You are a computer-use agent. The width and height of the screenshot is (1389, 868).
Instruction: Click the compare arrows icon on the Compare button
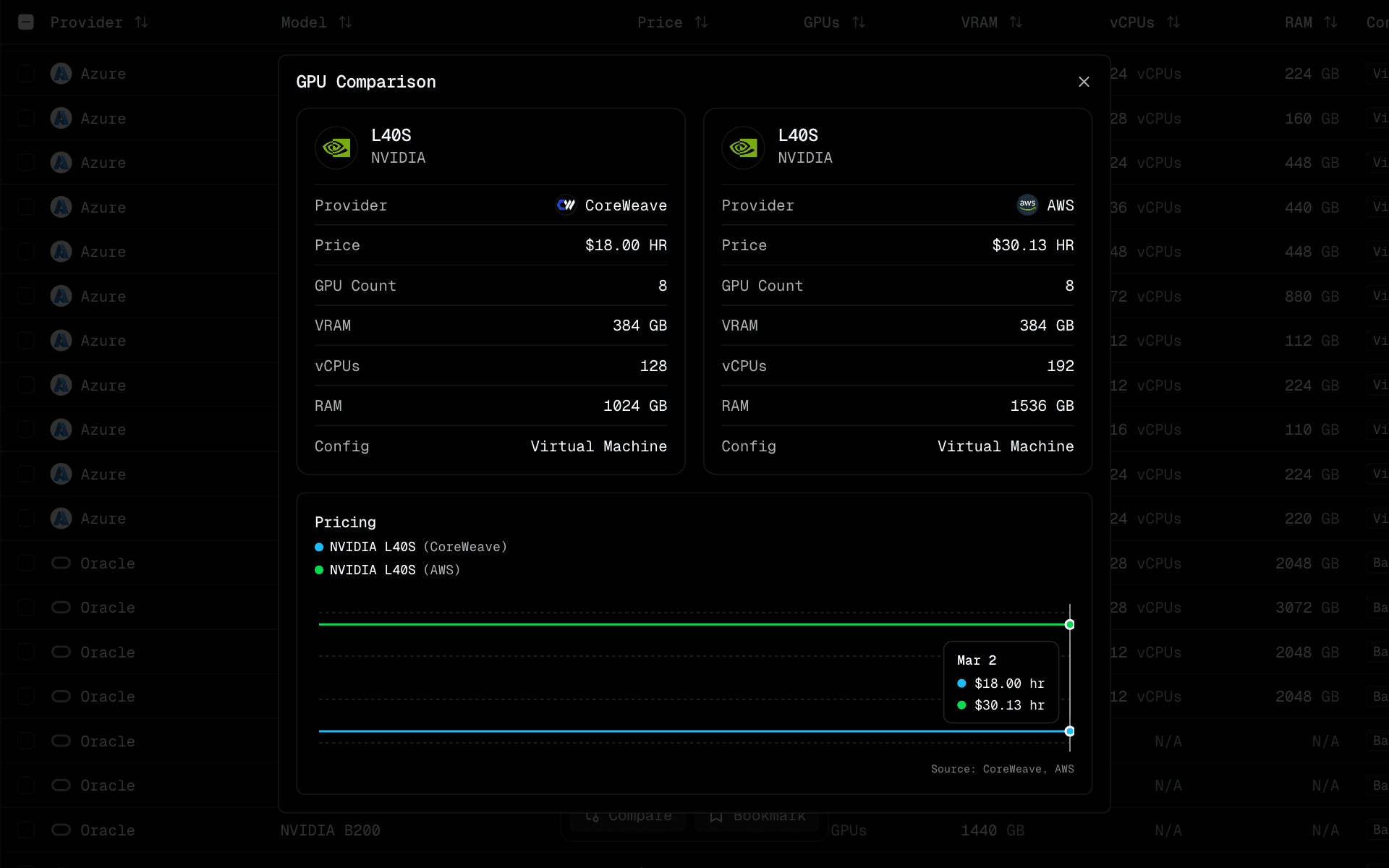(x=593, y=815)
